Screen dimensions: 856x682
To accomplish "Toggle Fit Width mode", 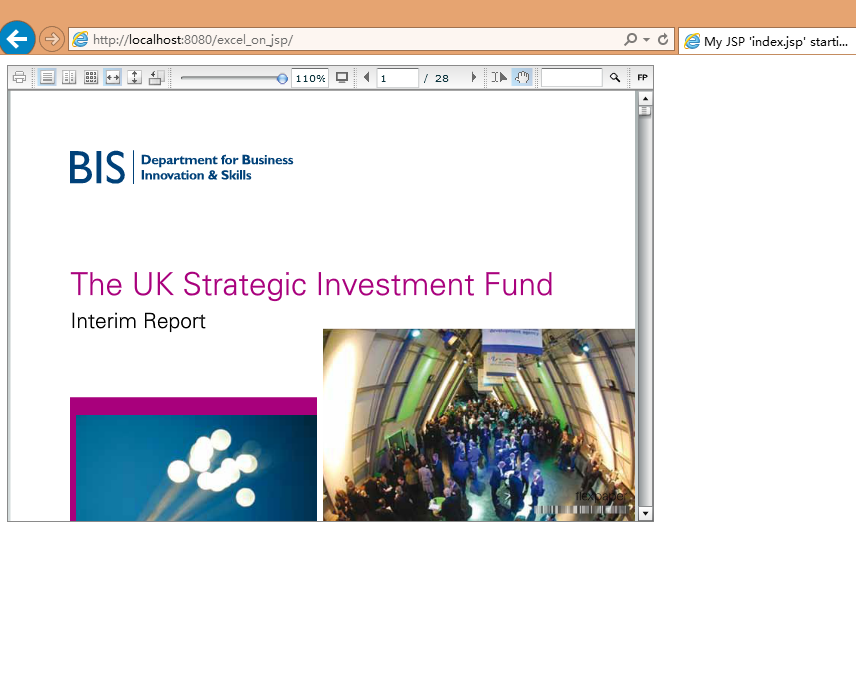I will coord(113,78).
